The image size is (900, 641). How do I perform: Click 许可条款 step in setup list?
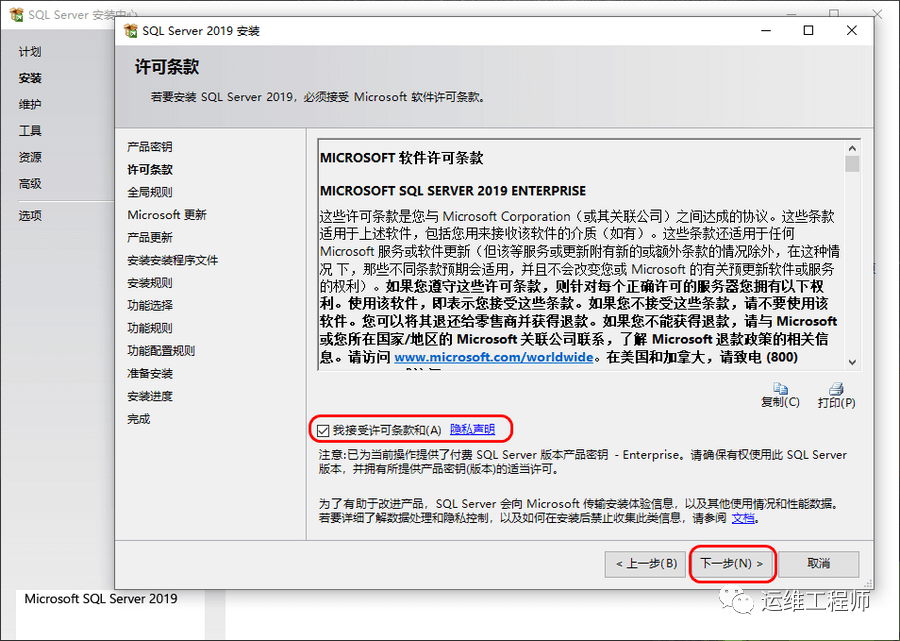(150, 169)
